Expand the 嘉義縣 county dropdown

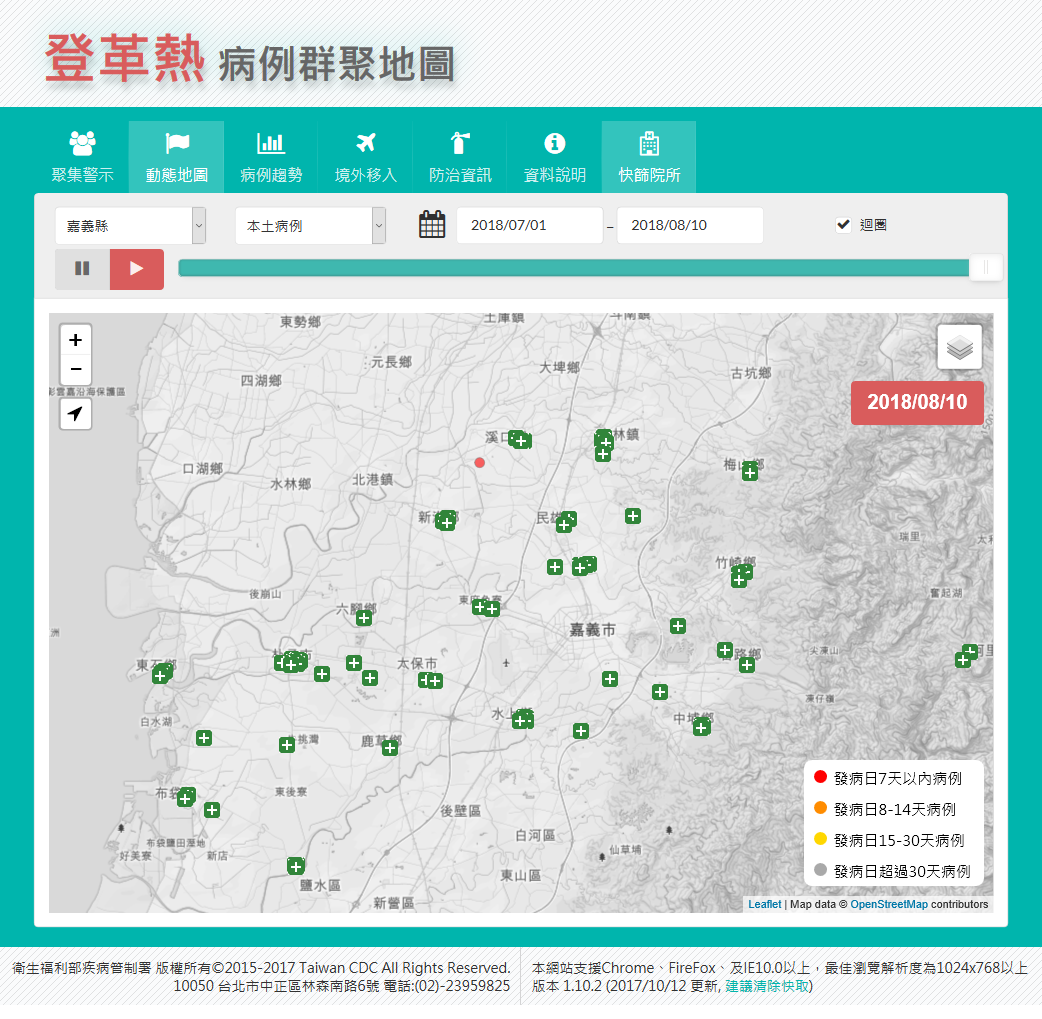coord(130,226)
